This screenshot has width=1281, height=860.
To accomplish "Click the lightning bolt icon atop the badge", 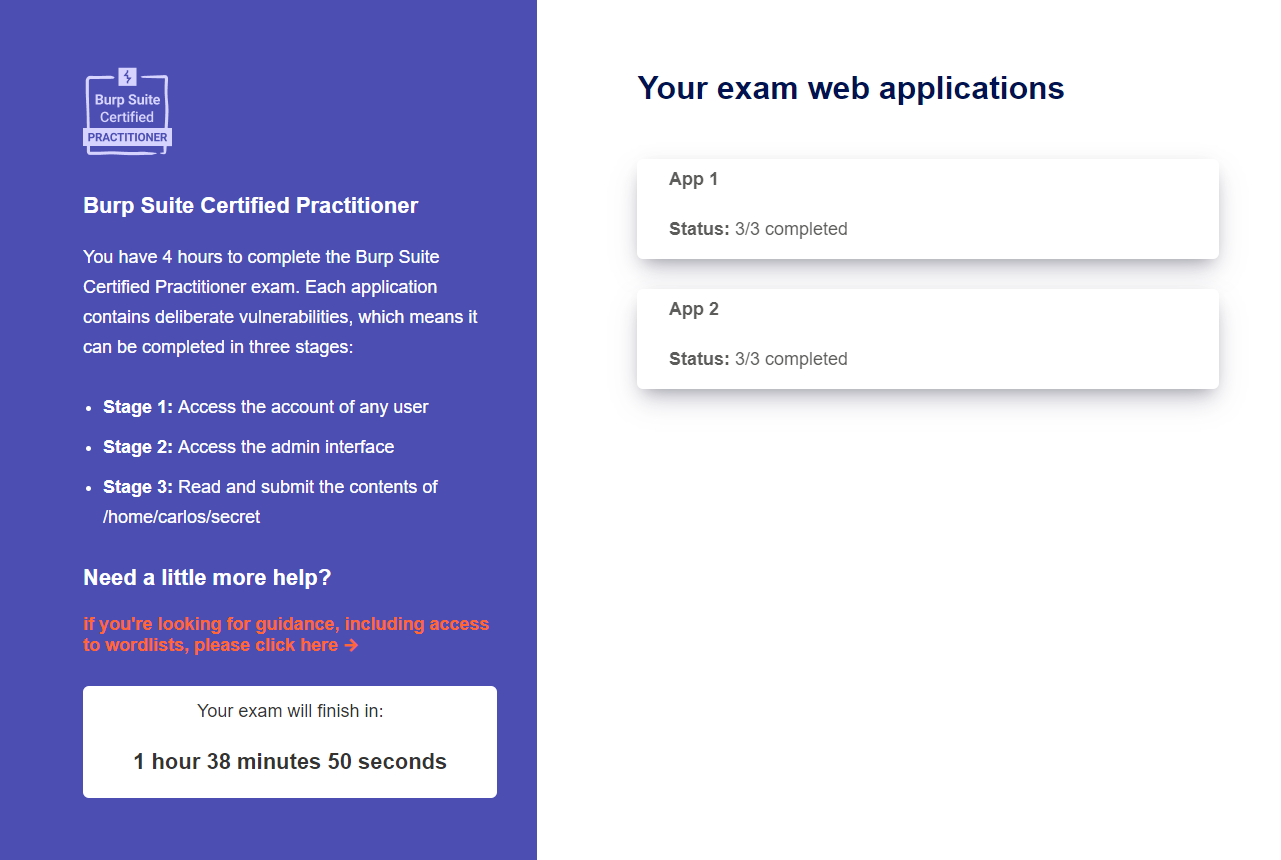I will pyautogui.click(x=127, y=76).
